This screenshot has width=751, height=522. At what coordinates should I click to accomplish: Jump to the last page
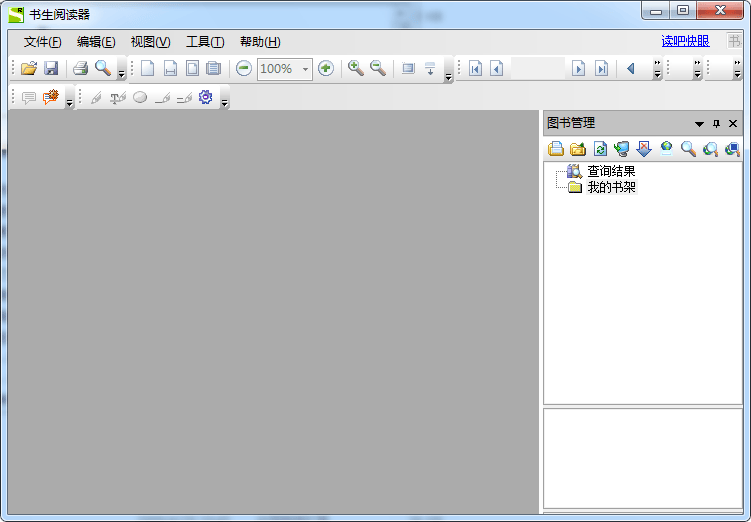point(601,69)
